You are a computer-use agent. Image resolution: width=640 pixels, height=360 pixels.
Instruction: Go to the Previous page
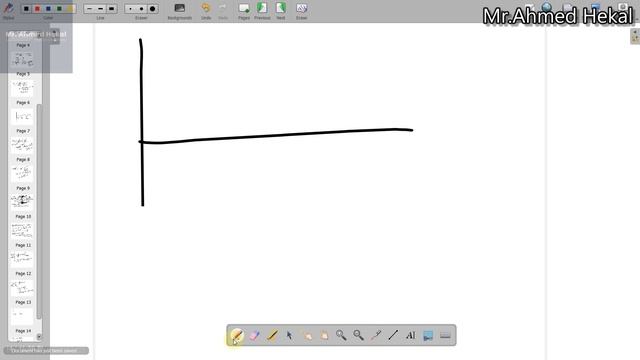click(x=262, y=11)
